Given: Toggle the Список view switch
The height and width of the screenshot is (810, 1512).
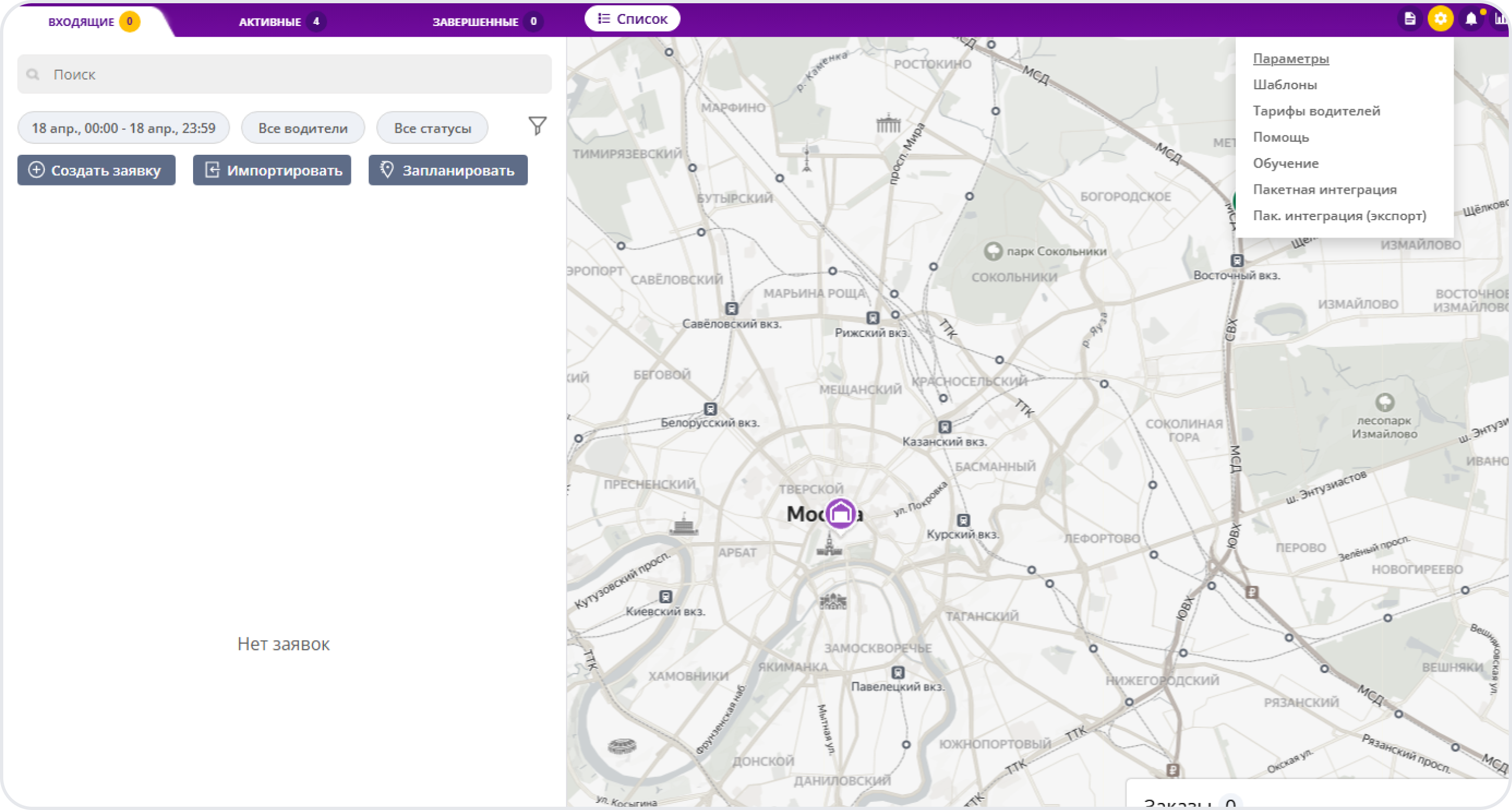Looking at the screenshot, I should pos(632,19).
